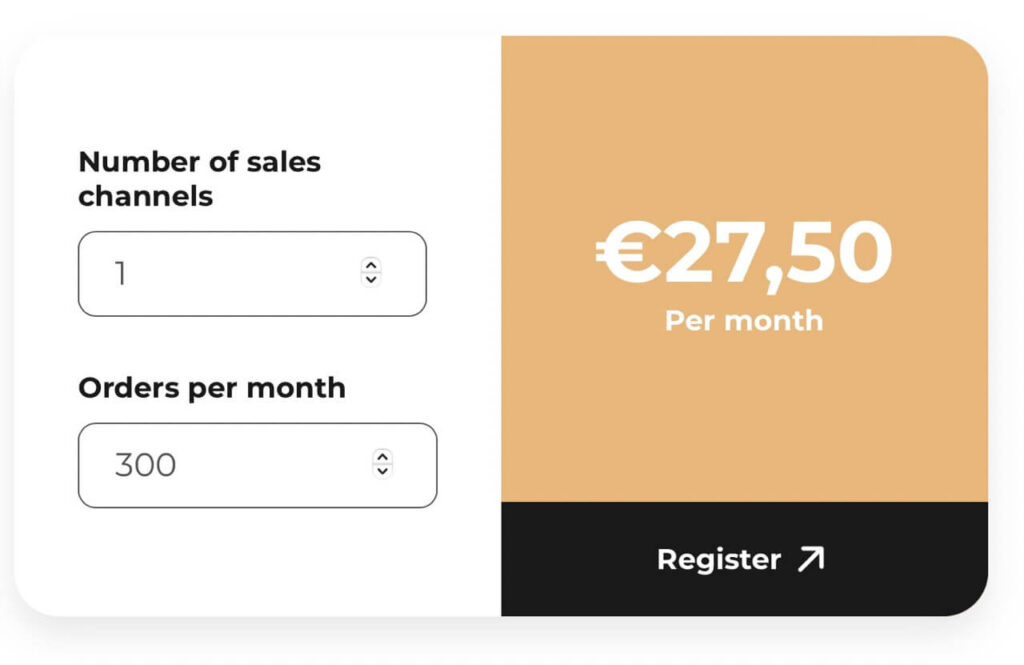This screenshot has width=1024, height=665.
Task: Click the increment arrow on sales channels stepper
Action: [x=369, y=266]
